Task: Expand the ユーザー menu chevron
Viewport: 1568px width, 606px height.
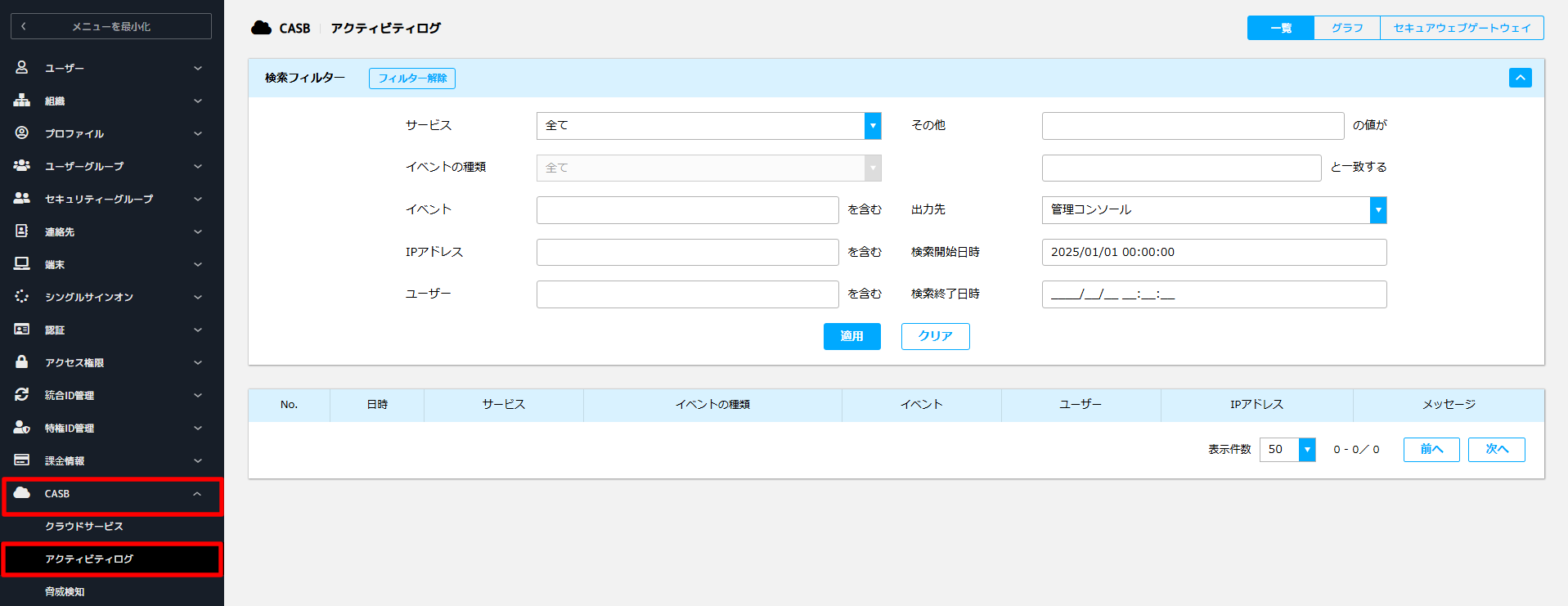Action: pyautogui.click(x=198, y=68)
